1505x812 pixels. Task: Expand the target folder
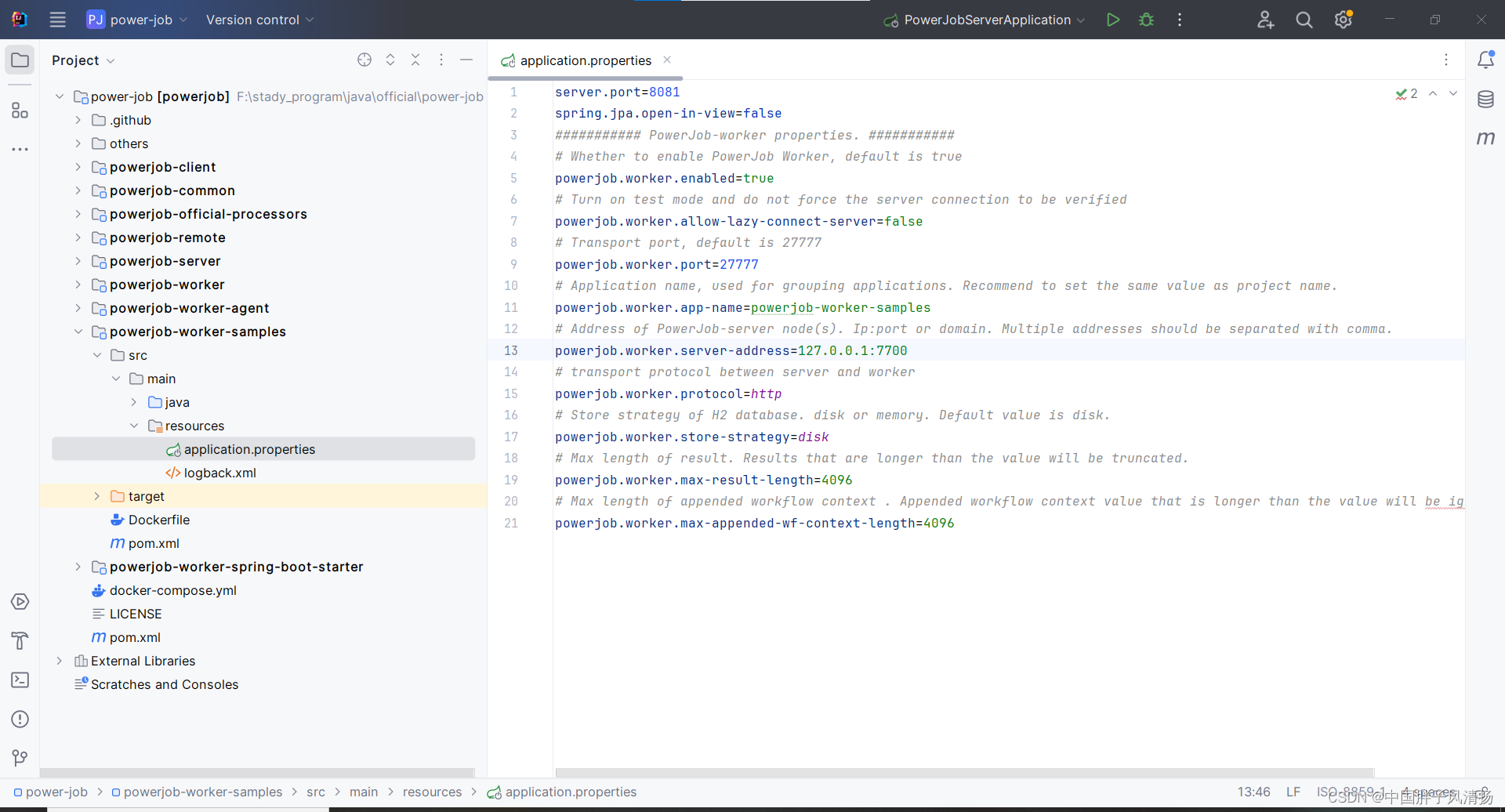[97, 496]
